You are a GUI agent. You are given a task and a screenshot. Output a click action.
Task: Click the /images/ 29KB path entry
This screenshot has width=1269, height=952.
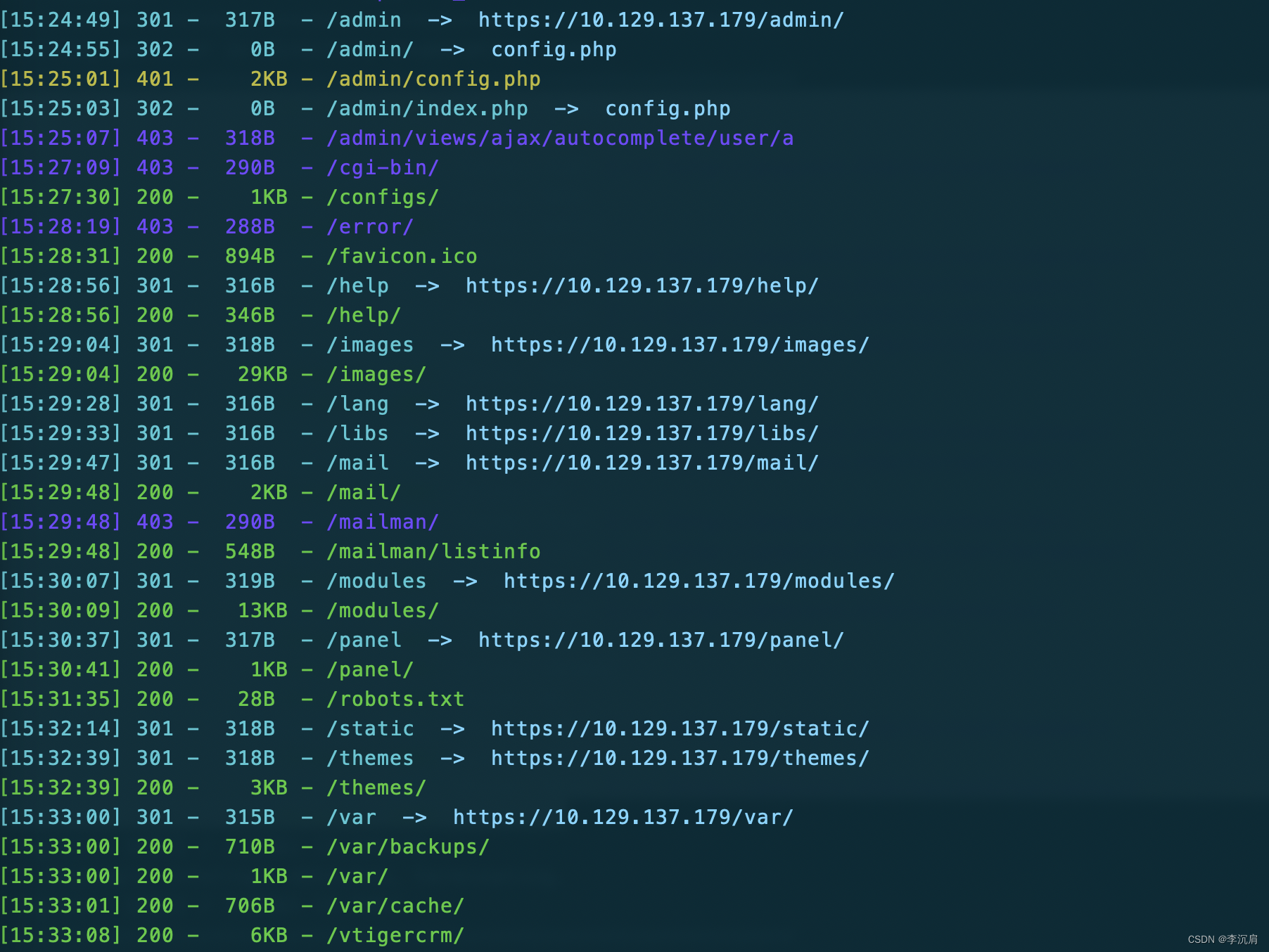click(376, 374)
